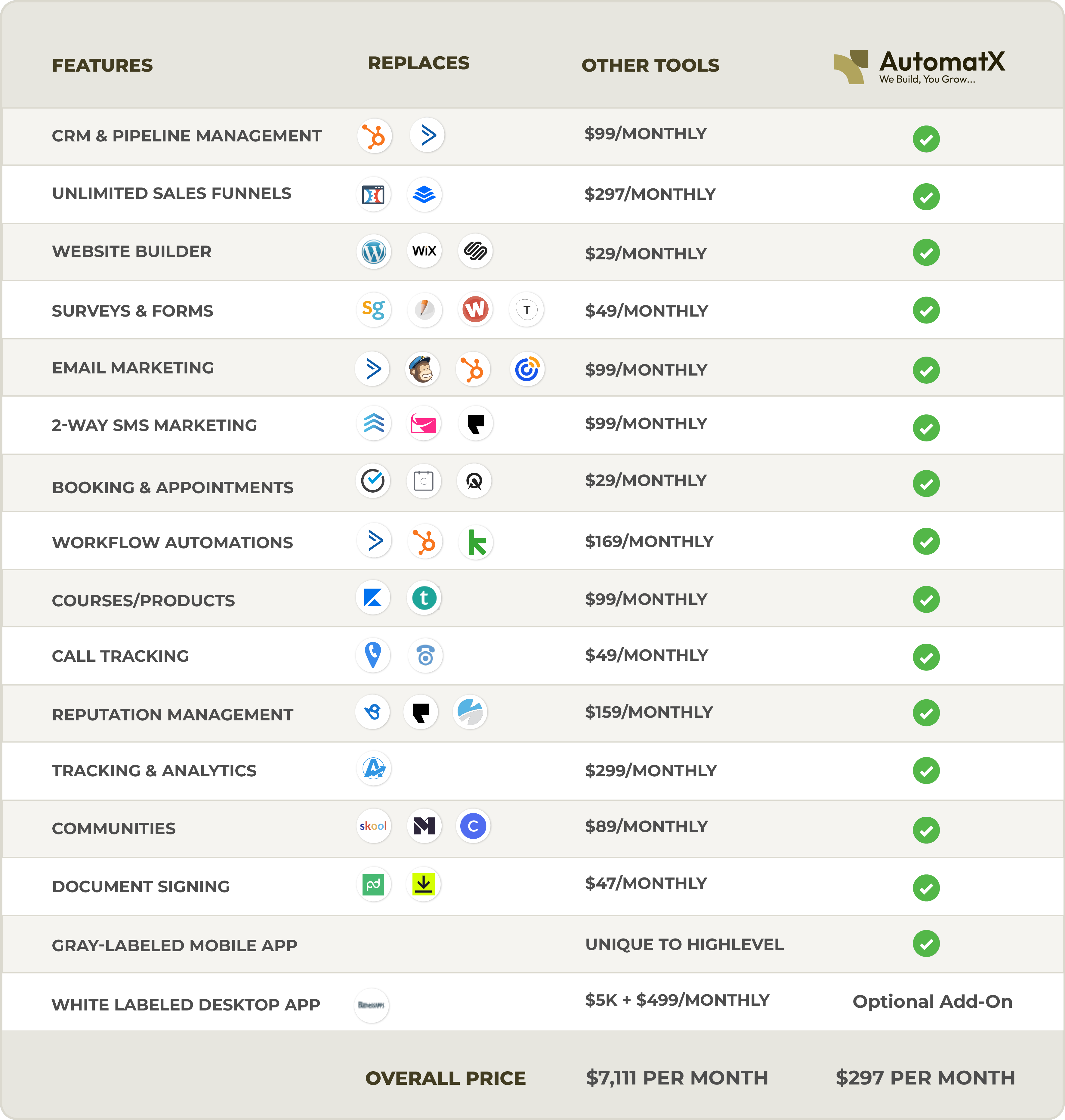This screenshot has width=1065, height=1120.
Task: Click the green checkmark for Communities
Action: [x=926, y=830]
